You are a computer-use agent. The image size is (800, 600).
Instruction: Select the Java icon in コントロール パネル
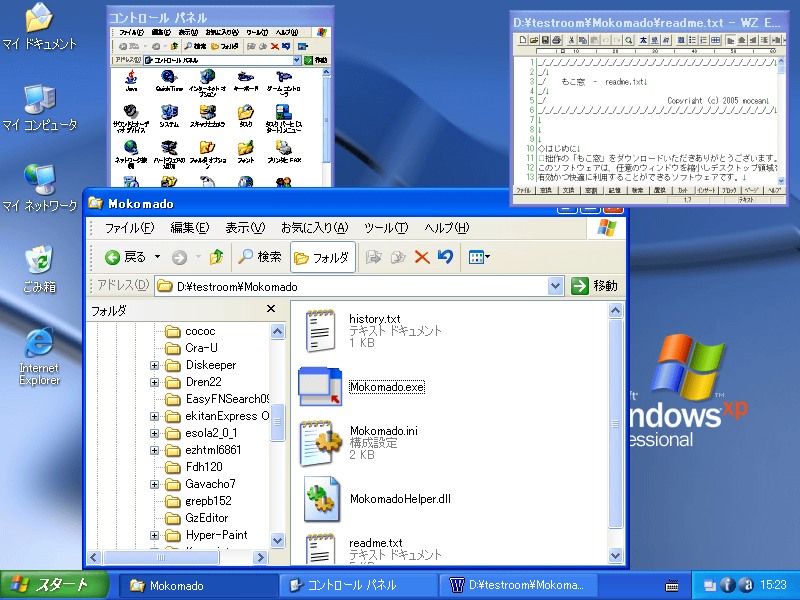pyautogui.click(x=131, y=81)
